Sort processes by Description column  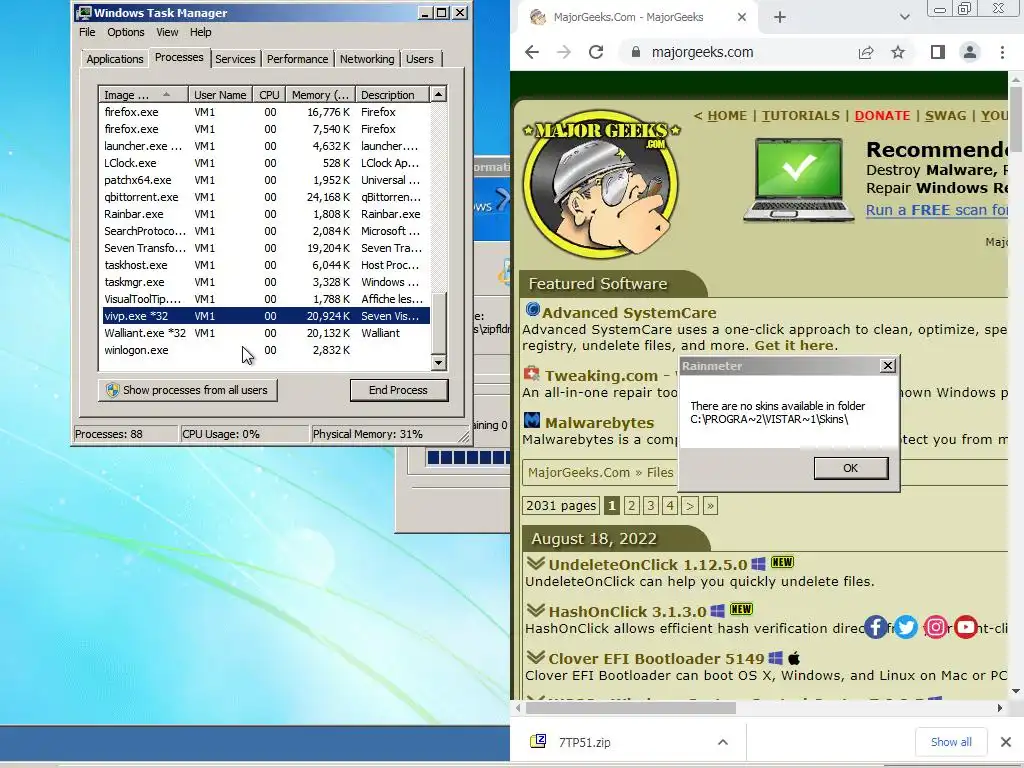click(392, 95)
